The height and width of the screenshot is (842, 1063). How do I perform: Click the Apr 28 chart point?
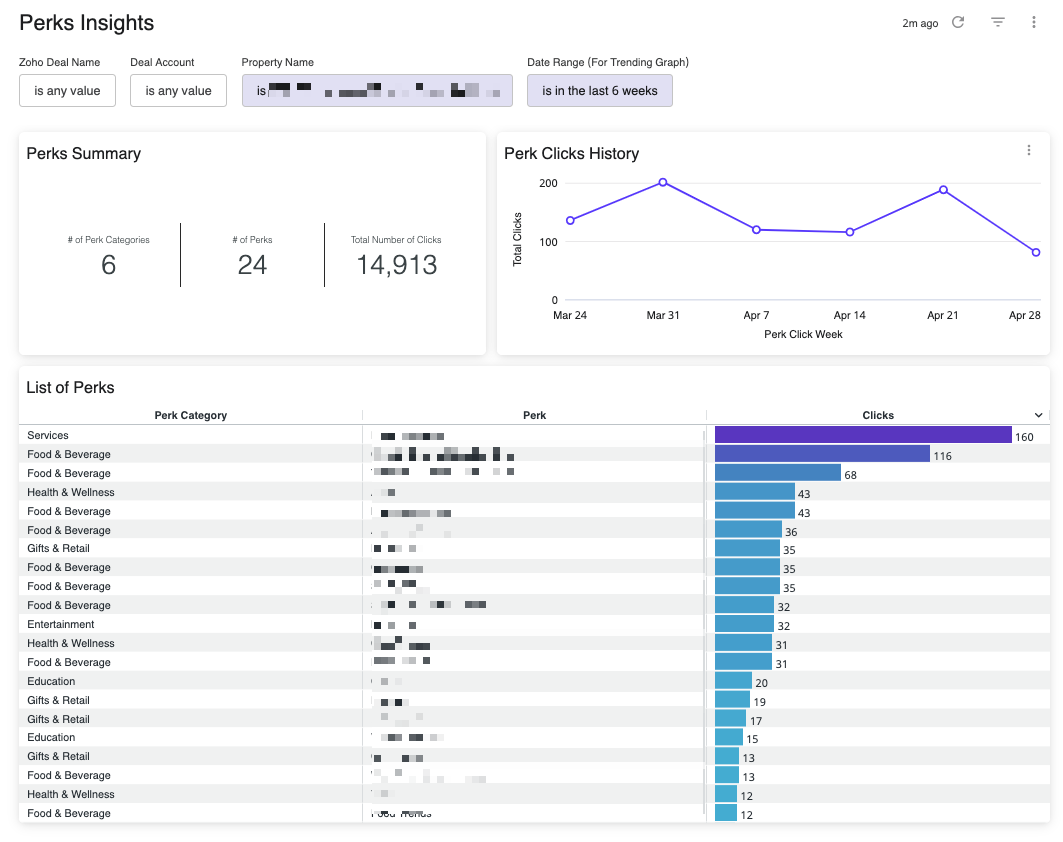point(1036,252)
